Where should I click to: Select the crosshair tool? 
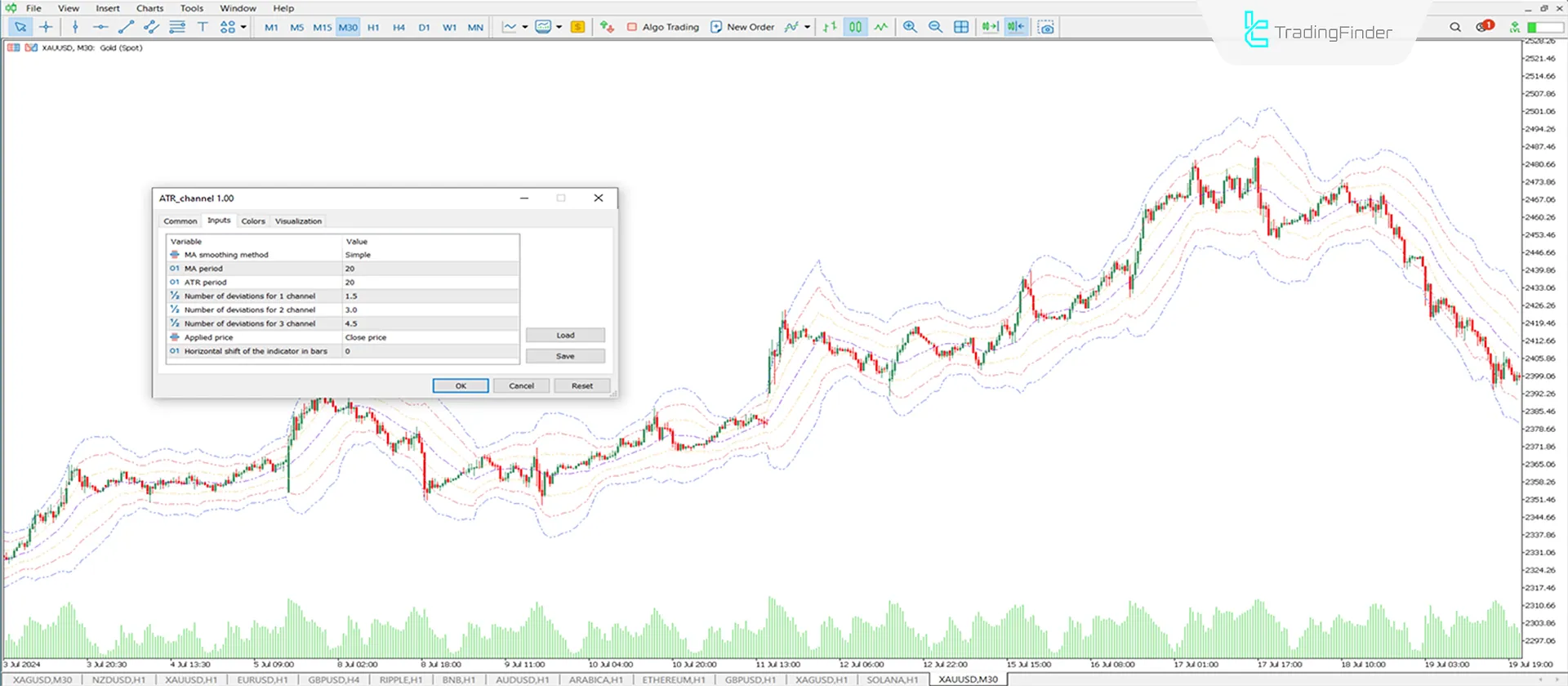46,27
